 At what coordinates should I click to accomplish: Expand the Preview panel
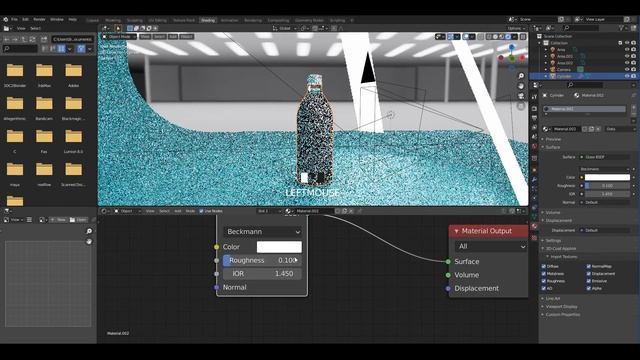553,139
